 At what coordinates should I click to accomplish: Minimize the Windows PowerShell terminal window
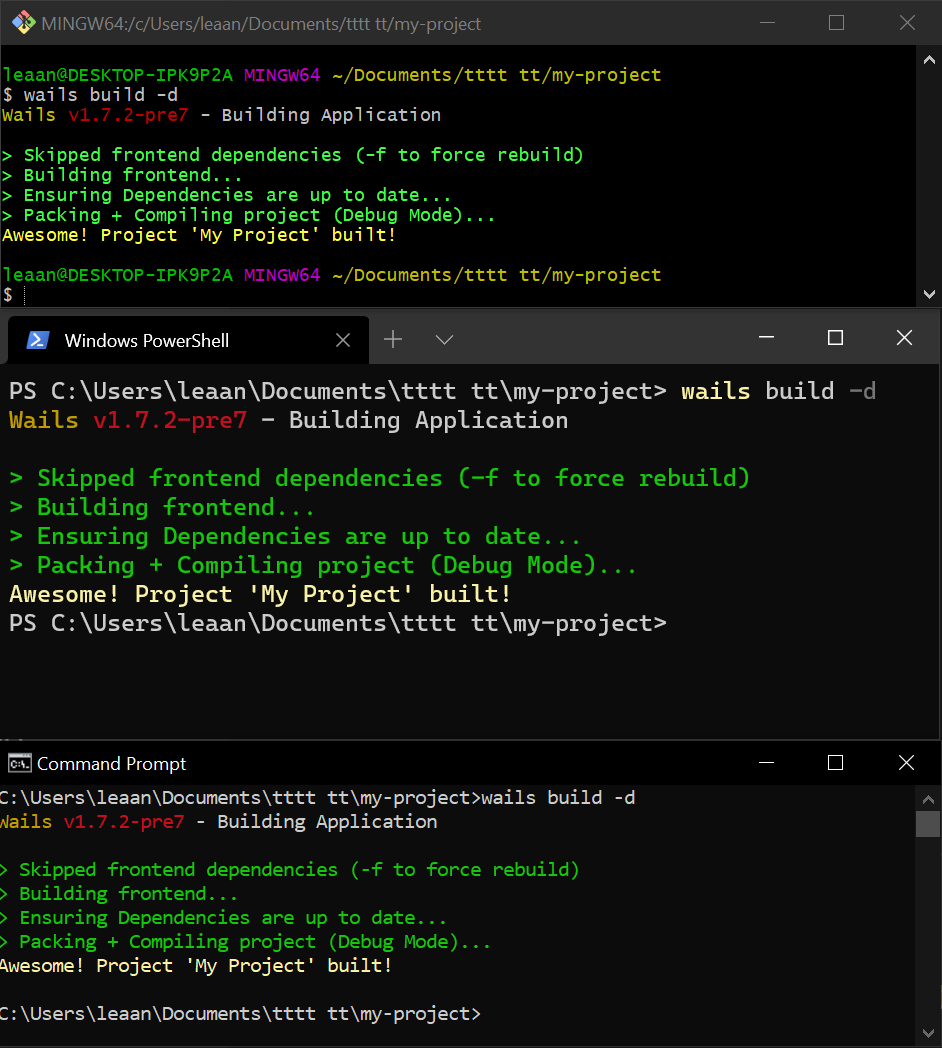767,338
